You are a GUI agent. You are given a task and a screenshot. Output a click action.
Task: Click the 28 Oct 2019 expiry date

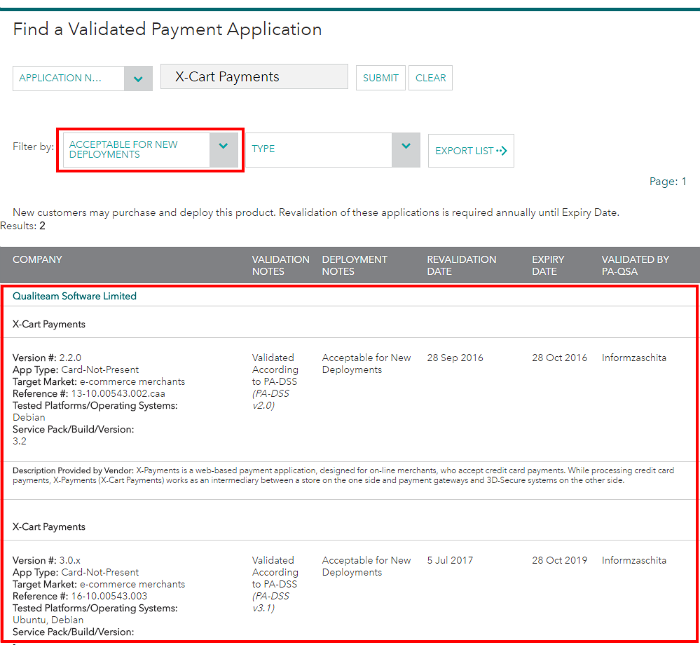point(559,560)
